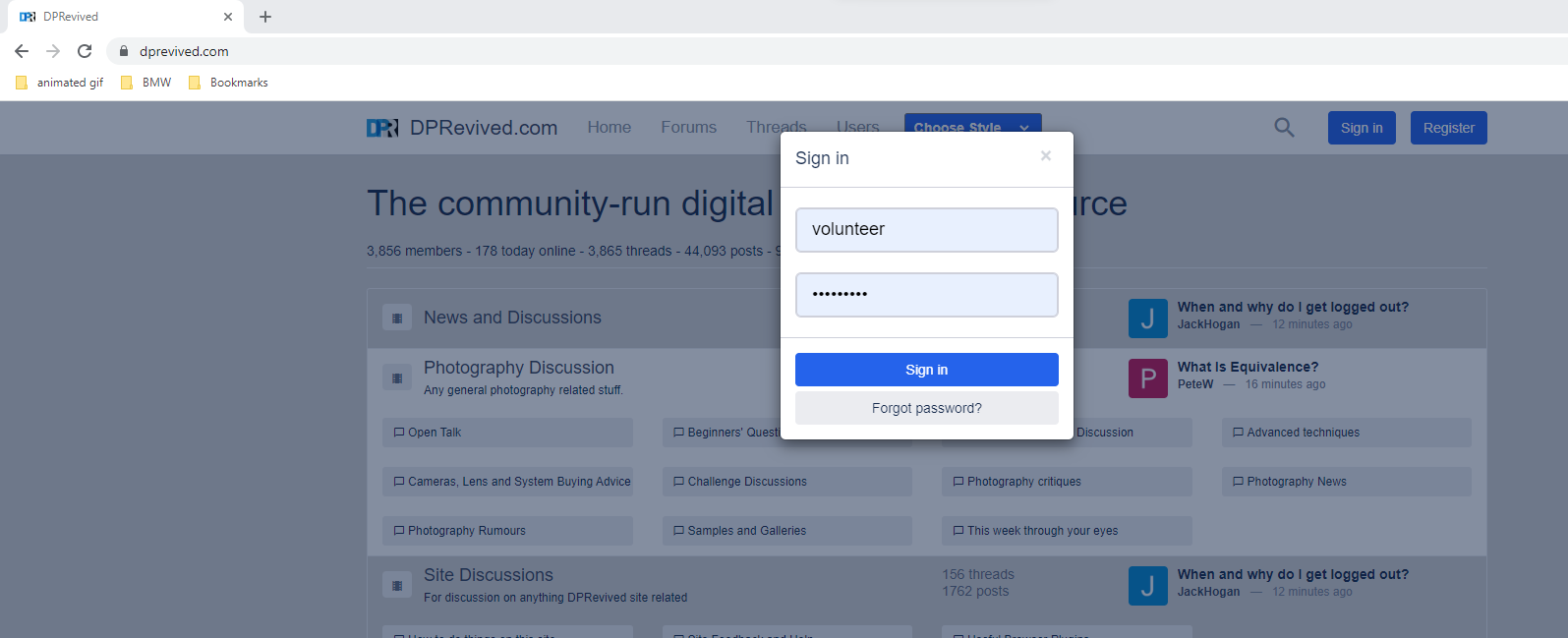The image size is (1568, 638).
Task: Open Cameras, Lens and System Buying Advice
Action: pos(507,482)
